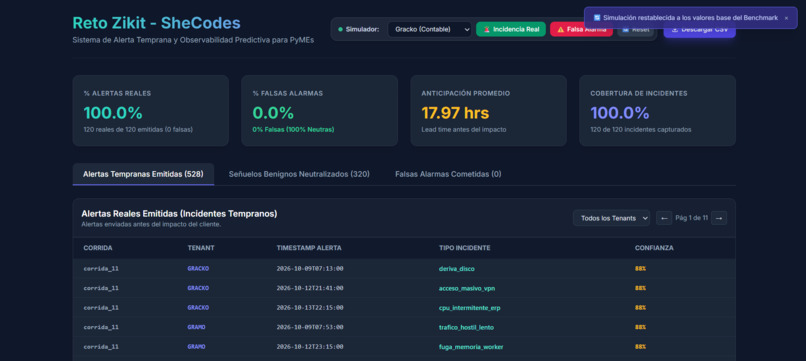Open the Todos los Tenants filter
Viewport: 806px width, 361px height.
coord(611,218)
